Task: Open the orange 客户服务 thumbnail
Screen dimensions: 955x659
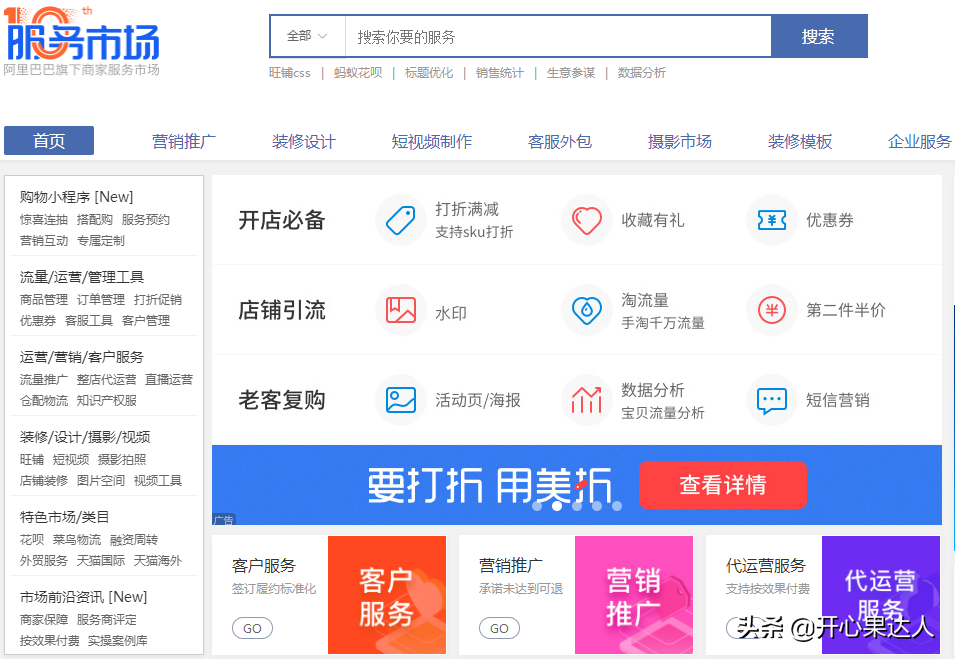Action: (387, 595)
